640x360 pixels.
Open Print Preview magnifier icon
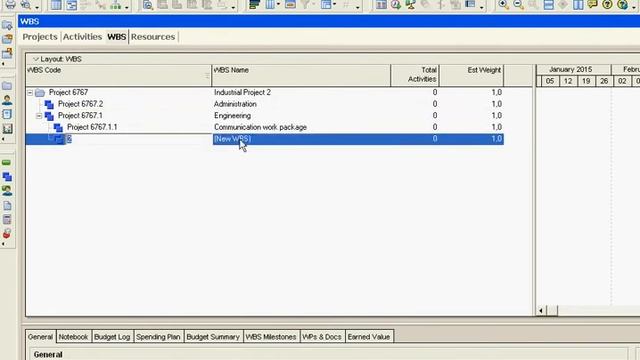pos(26,5)
